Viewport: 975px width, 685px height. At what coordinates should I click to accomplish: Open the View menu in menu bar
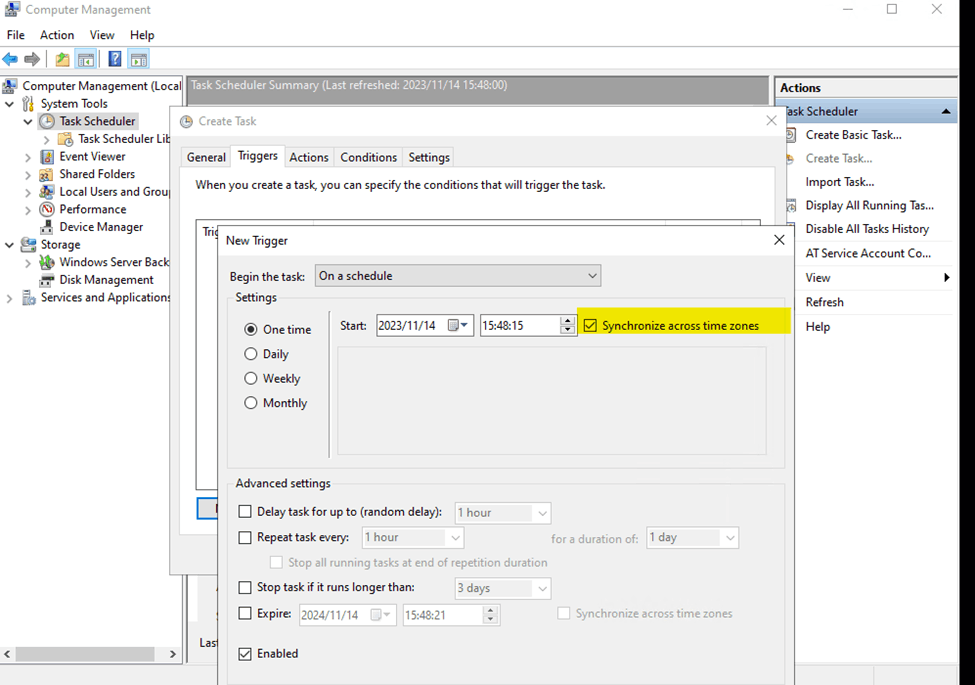[x=102, y=35]
